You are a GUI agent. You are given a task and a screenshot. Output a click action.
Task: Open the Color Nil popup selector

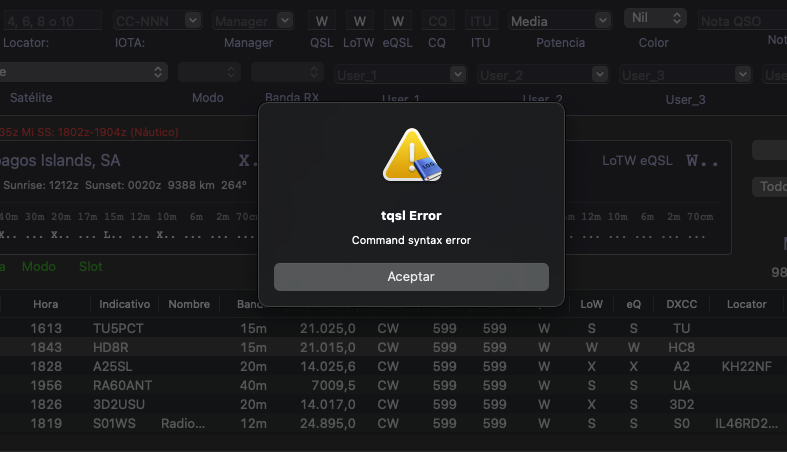[655, 18]
